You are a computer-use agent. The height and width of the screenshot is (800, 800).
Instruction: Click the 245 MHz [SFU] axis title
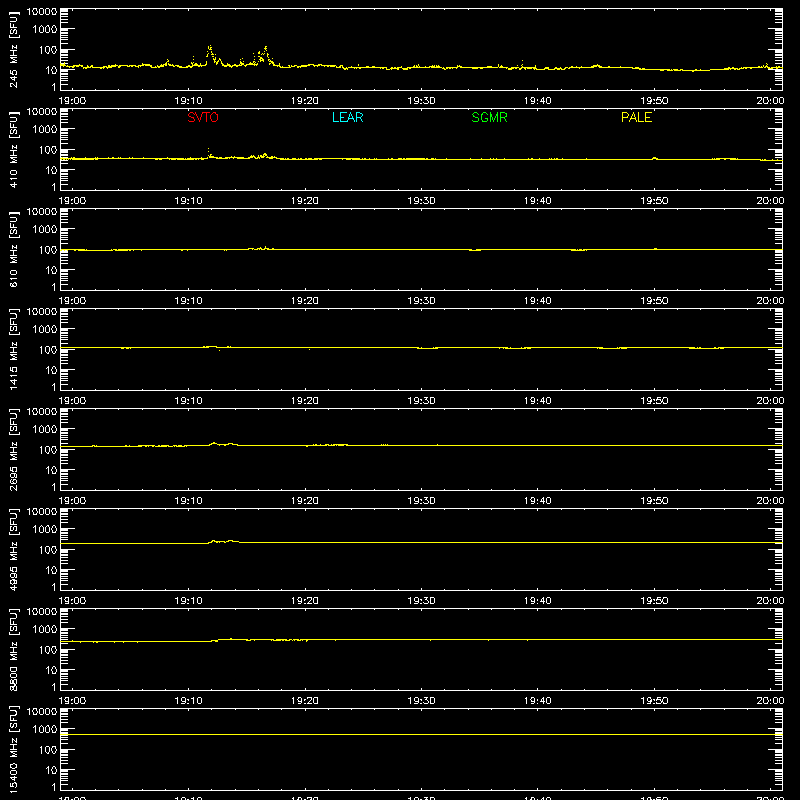pos(13,49)
